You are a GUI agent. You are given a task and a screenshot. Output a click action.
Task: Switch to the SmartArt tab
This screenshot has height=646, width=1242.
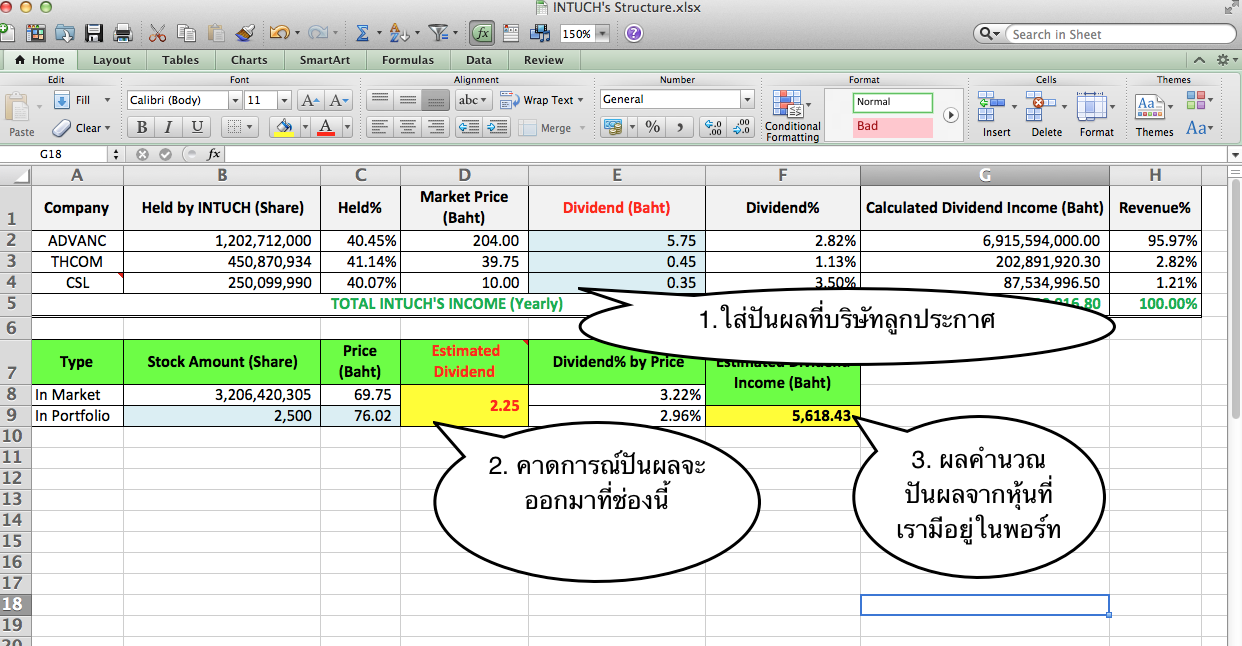coord(326,60)
